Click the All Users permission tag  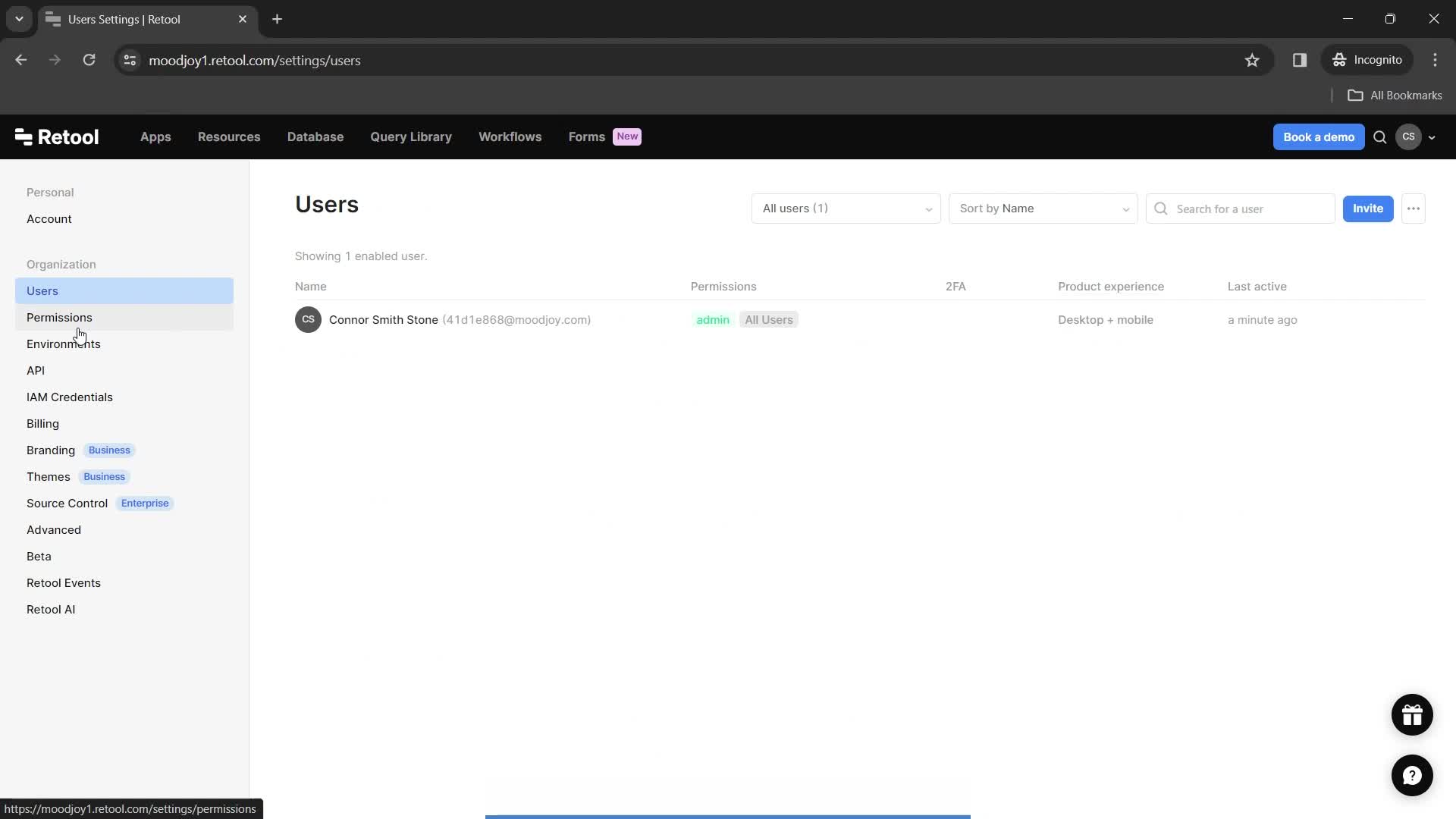click(x=769, y=320)
